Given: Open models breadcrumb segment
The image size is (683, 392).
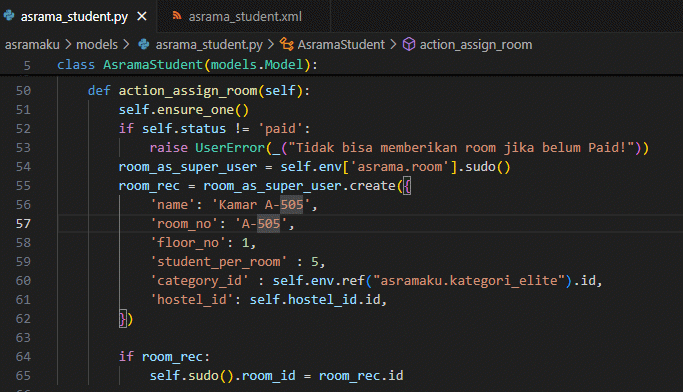Looking at the screenshot, I should click(97, 44).
